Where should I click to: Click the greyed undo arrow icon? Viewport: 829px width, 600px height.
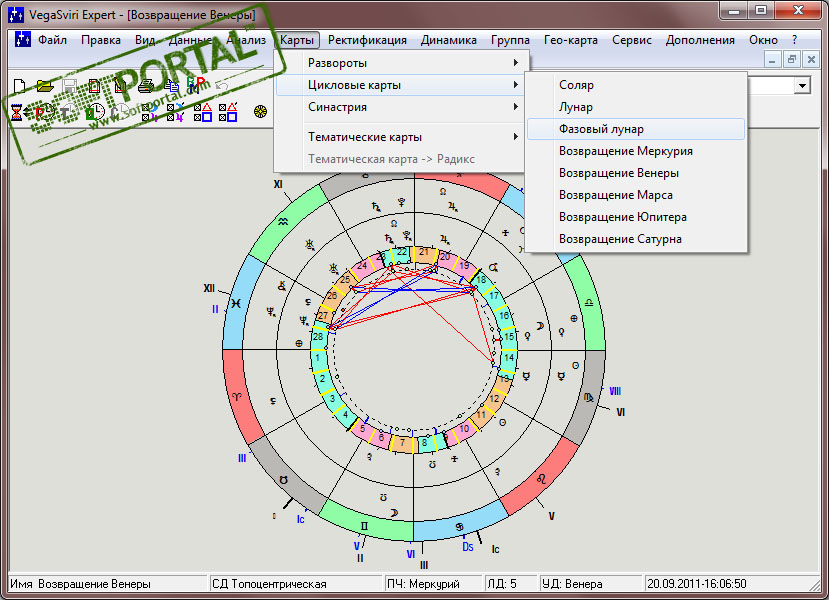222,86
